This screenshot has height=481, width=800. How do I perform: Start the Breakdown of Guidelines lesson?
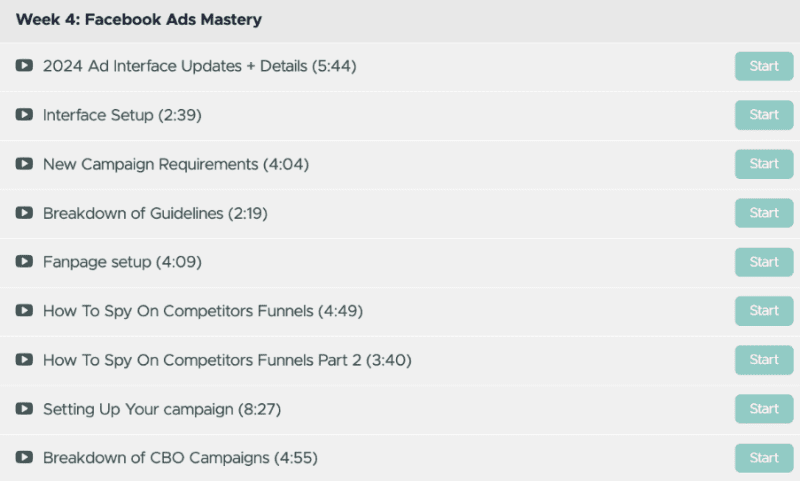click(x=764, y=213)
